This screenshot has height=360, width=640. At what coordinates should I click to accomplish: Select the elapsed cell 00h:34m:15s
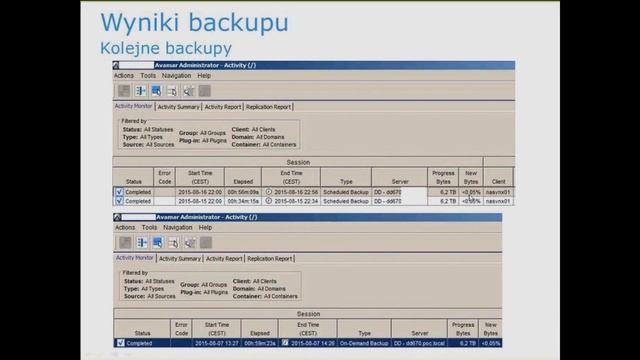[243, 201]
